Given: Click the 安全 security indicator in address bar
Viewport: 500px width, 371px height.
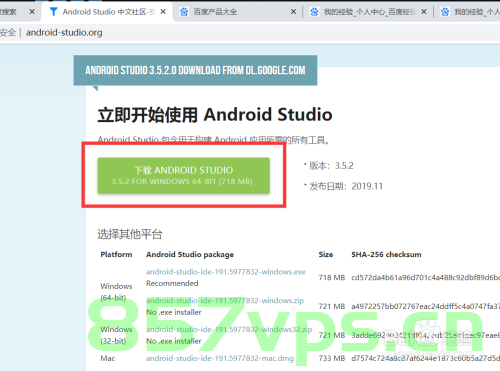Looking at the screenshot, I should (8, 33).
